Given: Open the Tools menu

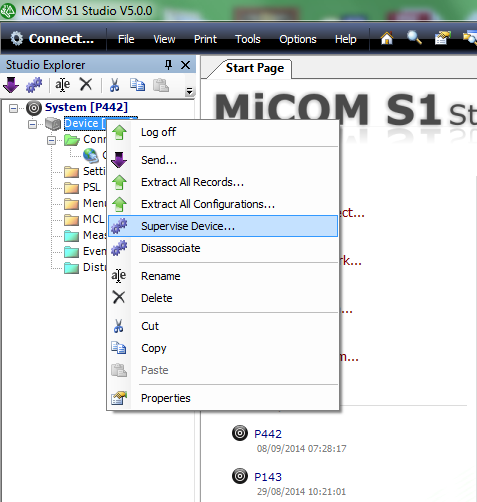Looking at the screenshot, I should 248,39.
